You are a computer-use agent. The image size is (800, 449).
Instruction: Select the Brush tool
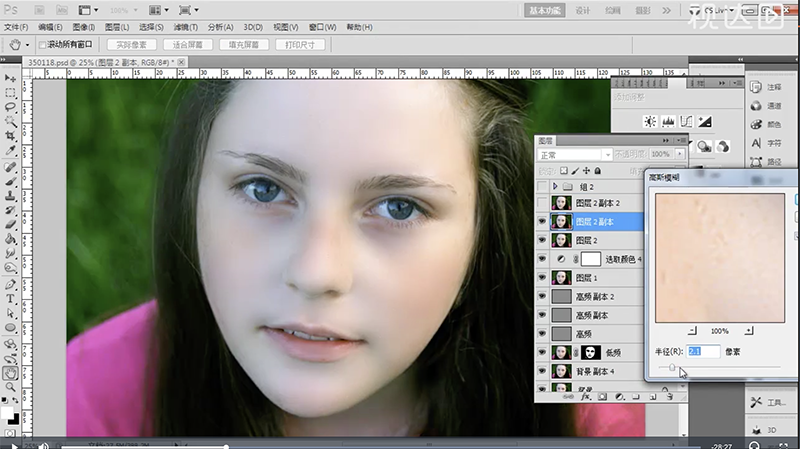pyautogui.click(x=10, y=182)
